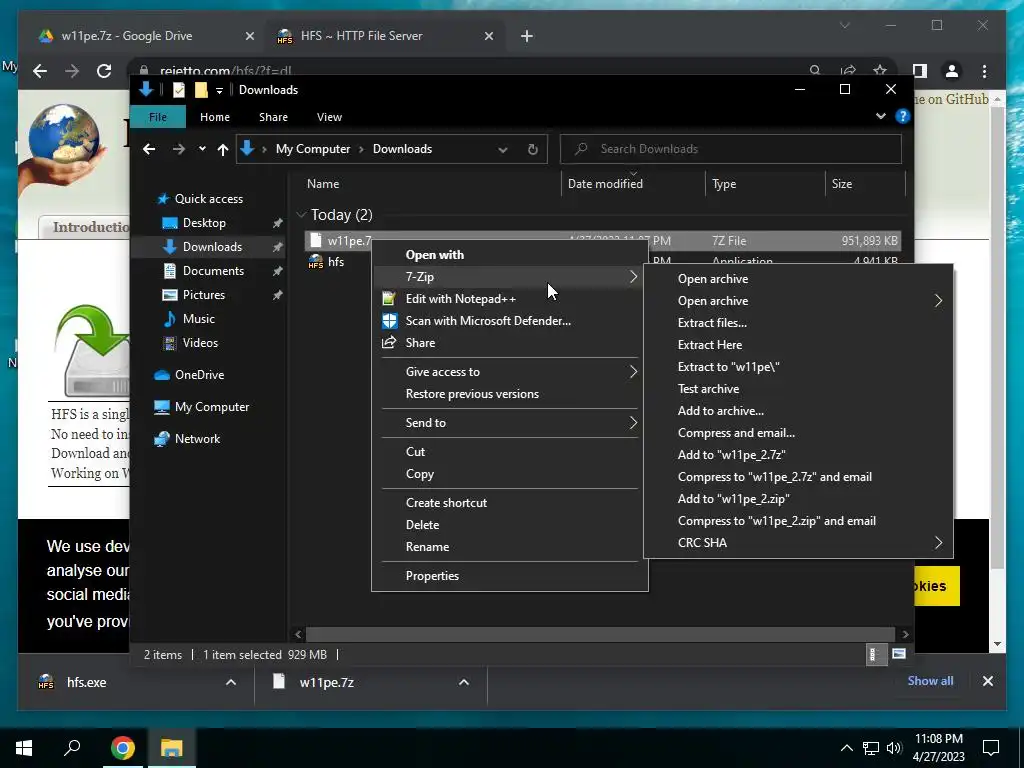Expand the CRC SHA submenu

click(x=938, y=543)
